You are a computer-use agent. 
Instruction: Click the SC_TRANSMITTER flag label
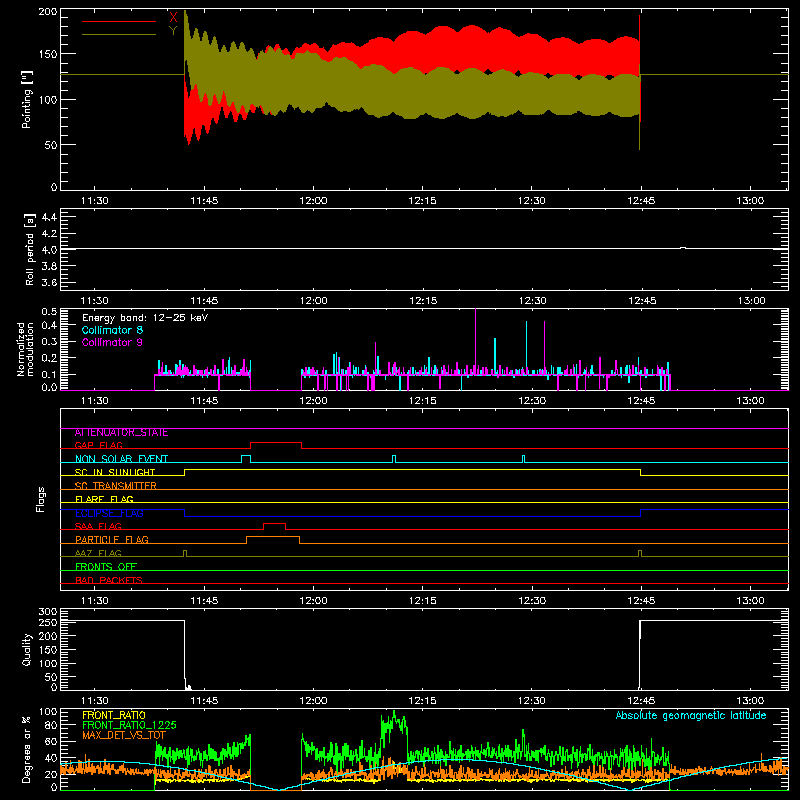(x=116, y=486)
